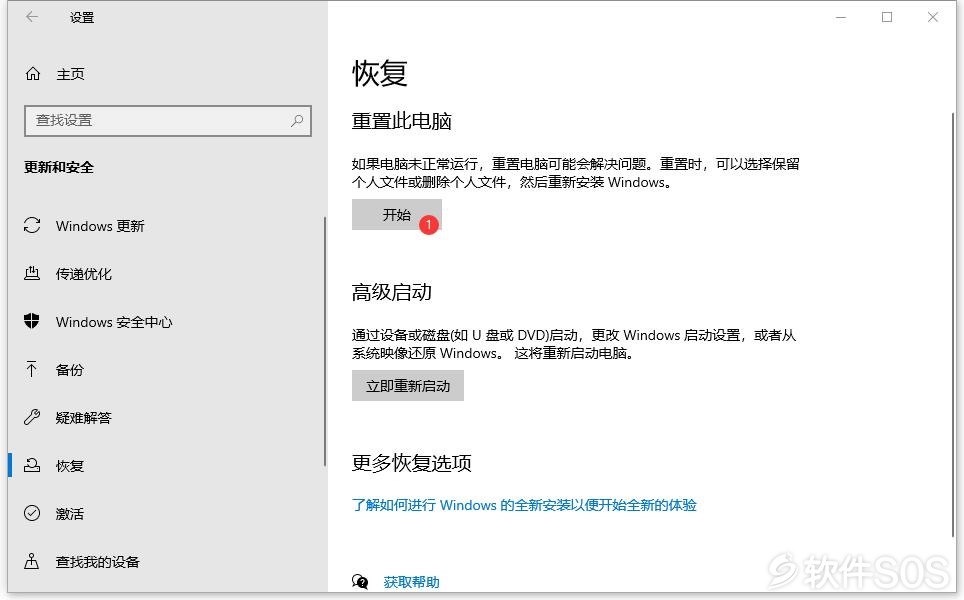
Task: Select 传递优化 in the sidebar
Action: (84, 274)
